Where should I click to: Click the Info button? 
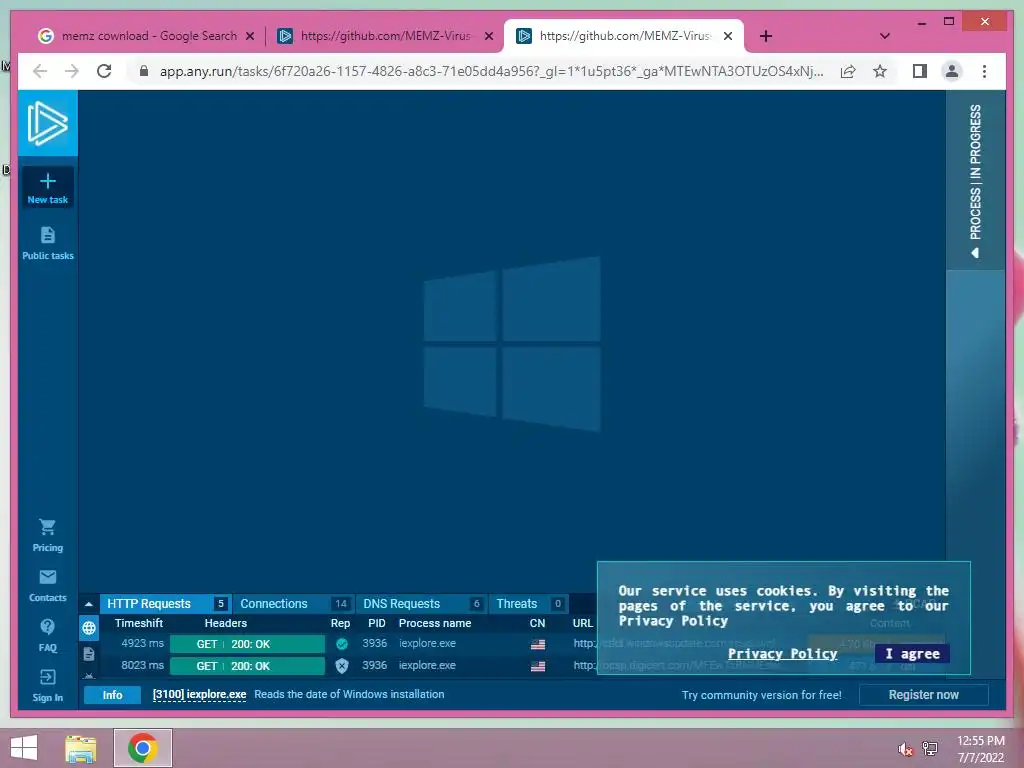point(112,695)
